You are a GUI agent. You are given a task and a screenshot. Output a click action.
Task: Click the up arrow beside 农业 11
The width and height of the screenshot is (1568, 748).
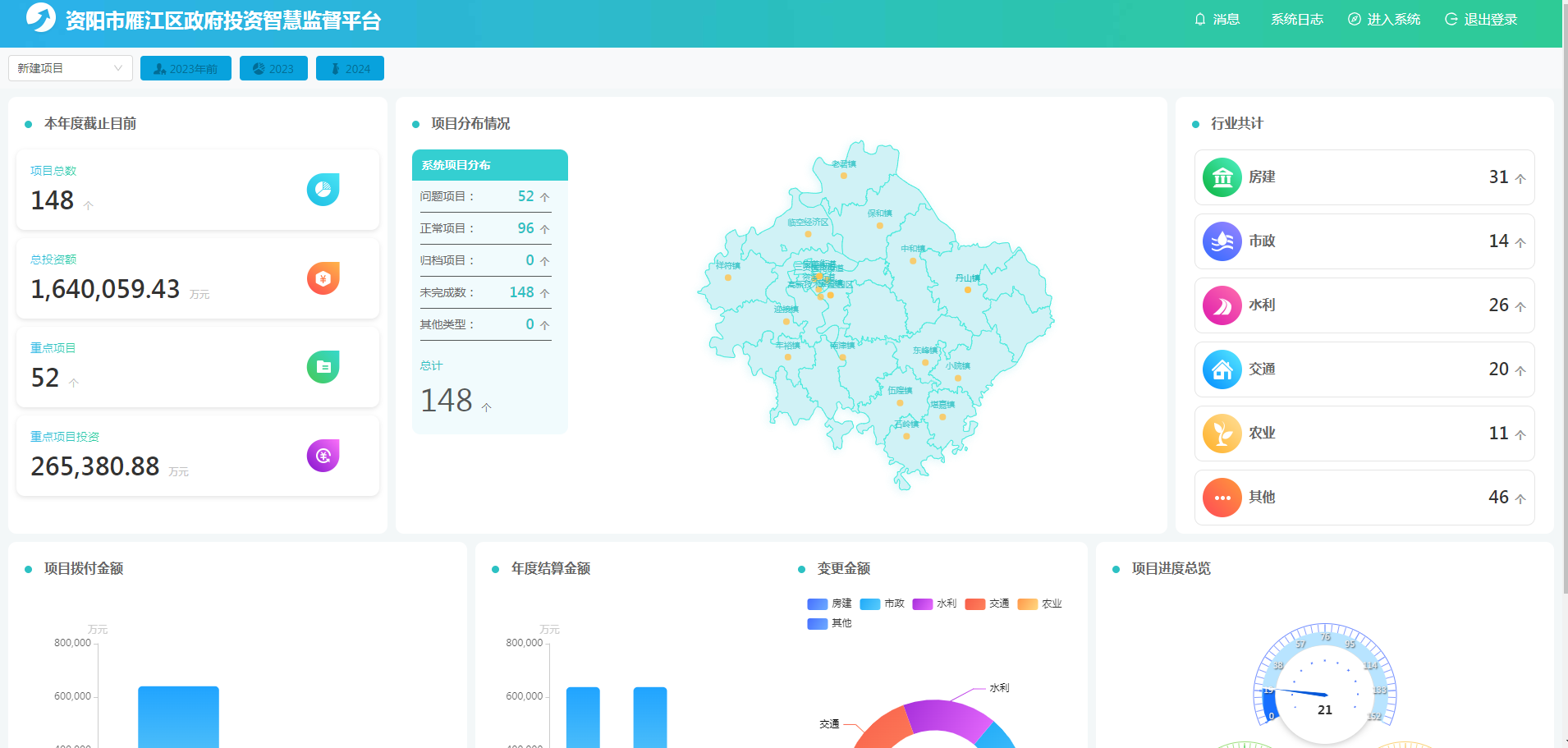(1520, 435)
